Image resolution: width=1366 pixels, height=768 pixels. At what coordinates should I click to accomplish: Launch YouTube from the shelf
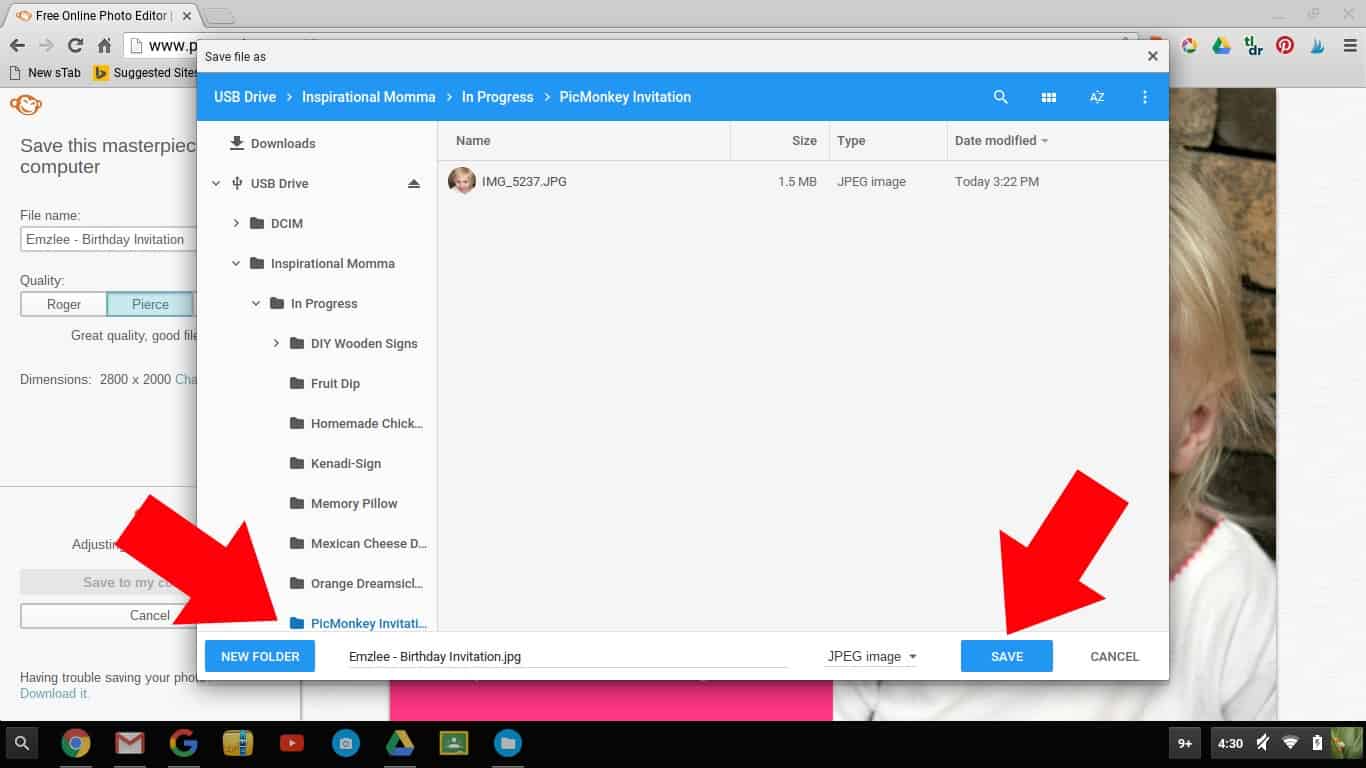coord(291,743)
